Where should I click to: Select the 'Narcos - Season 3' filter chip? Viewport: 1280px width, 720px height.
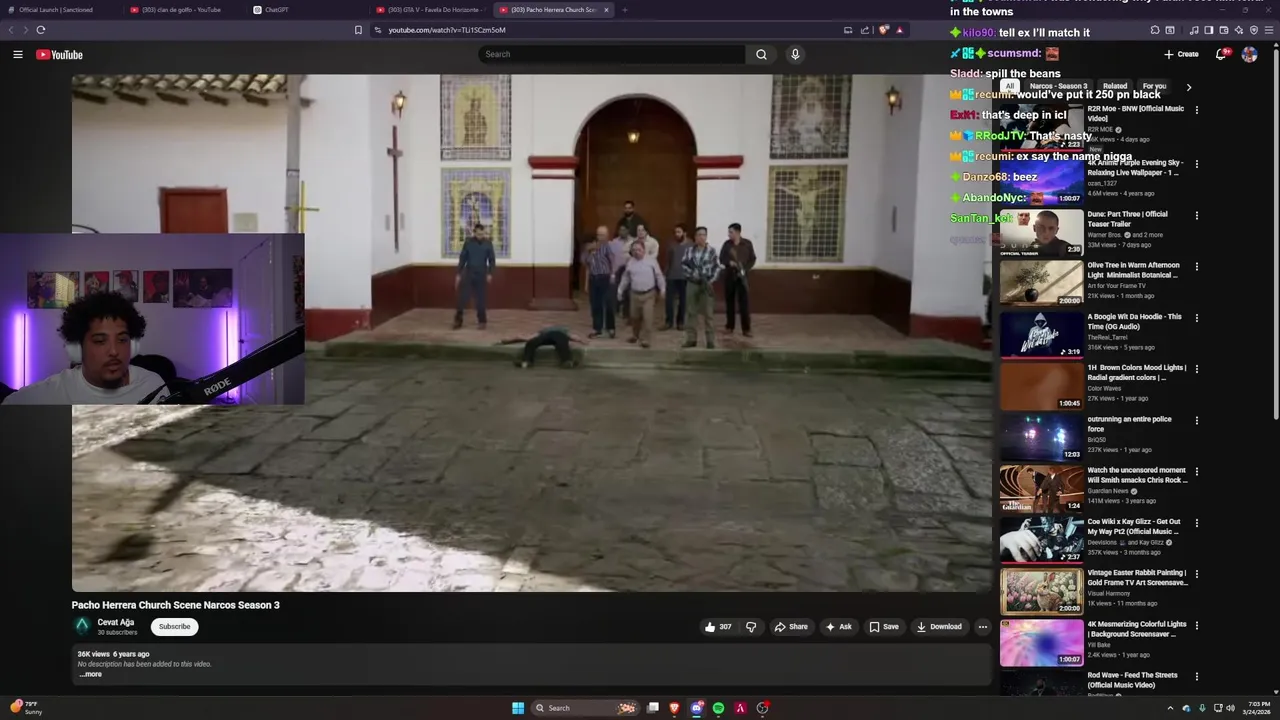coord(1058,86)
